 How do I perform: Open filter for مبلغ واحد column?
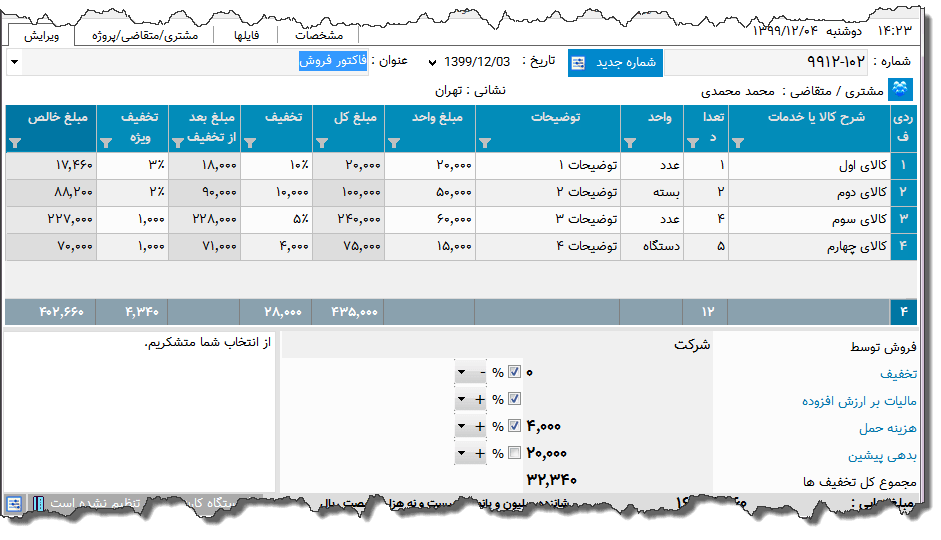coord(394,143)
